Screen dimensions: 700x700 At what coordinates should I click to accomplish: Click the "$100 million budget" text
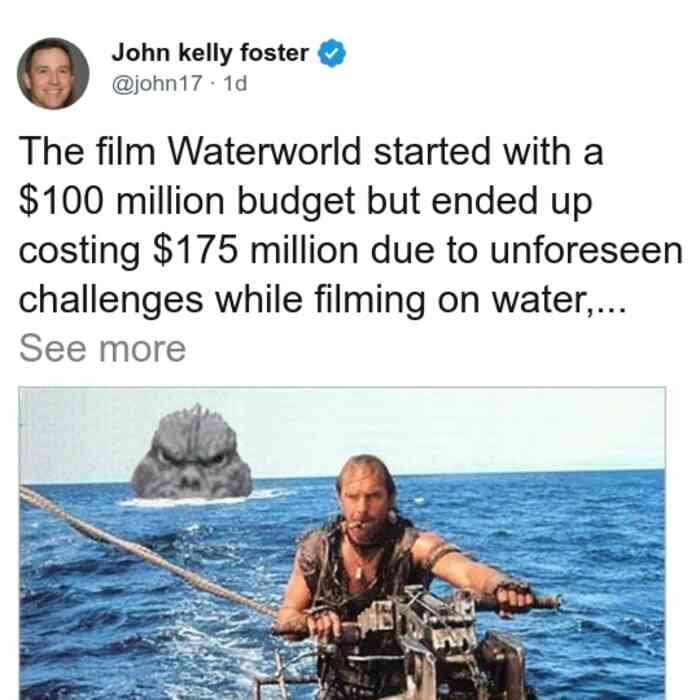187,201
